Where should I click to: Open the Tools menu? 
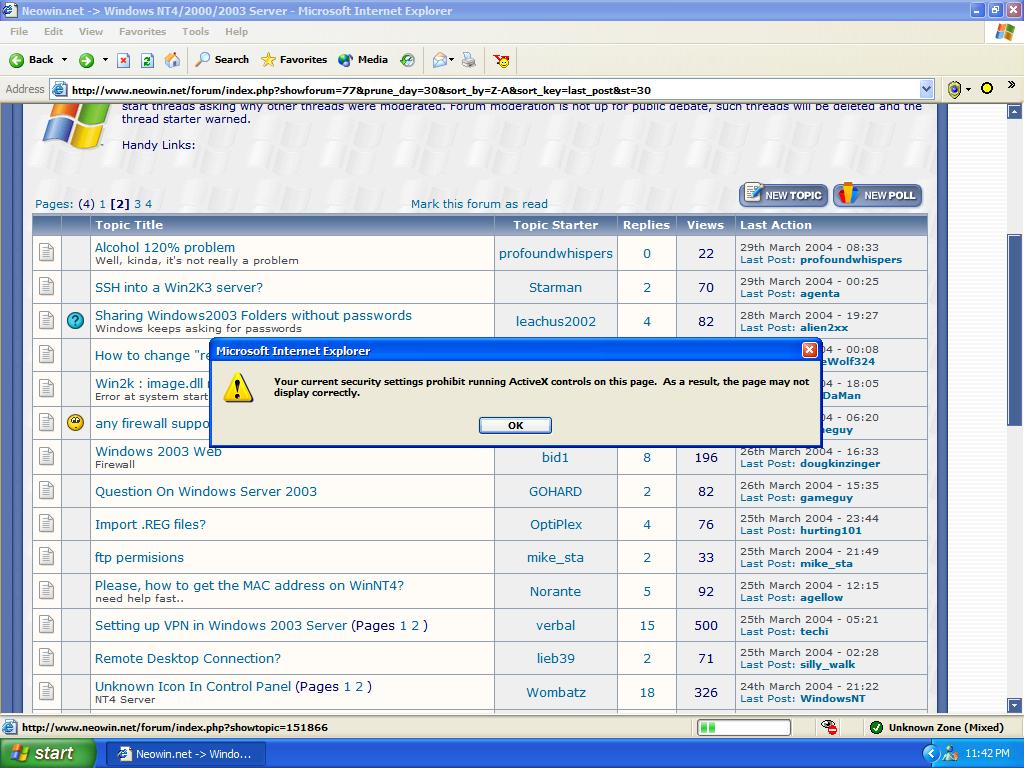pos(195,31)
